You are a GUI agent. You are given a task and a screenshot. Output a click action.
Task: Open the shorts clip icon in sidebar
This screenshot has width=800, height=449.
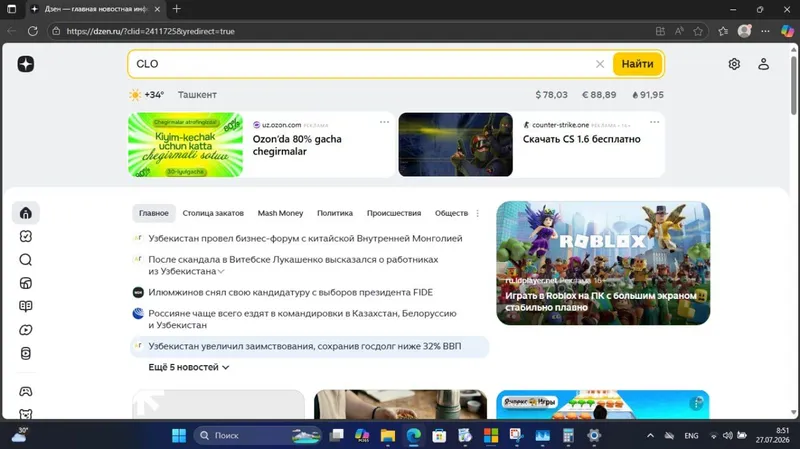[x=26, y=354]
